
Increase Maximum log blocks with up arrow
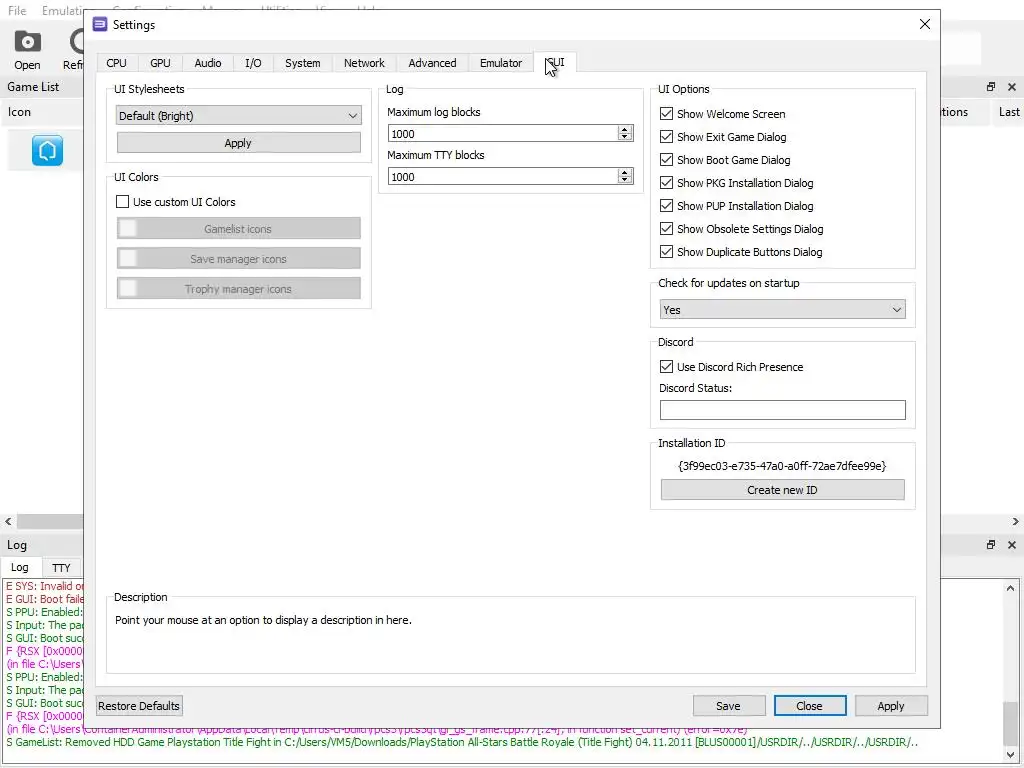pos(625,129)
